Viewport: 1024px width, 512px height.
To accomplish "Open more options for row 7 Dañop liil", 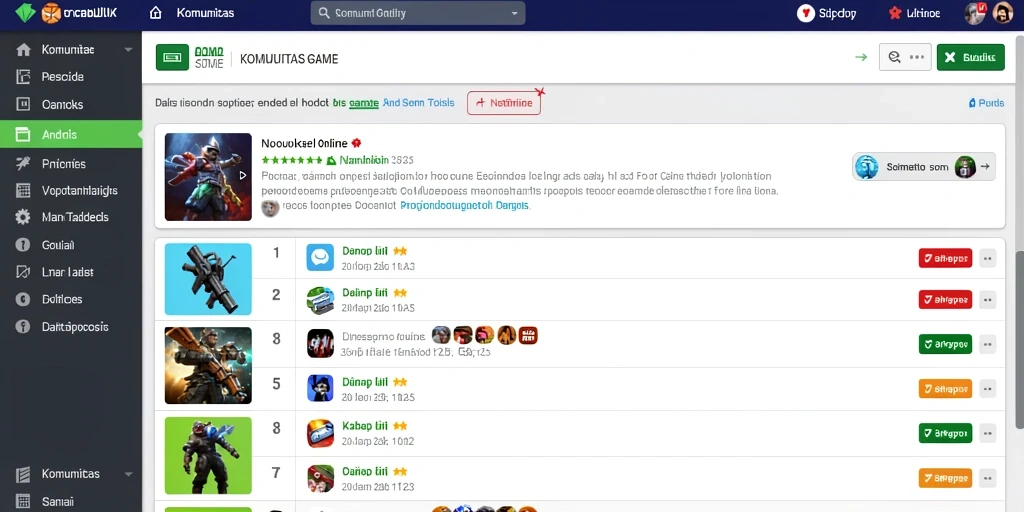I will [x=987, y=478].
